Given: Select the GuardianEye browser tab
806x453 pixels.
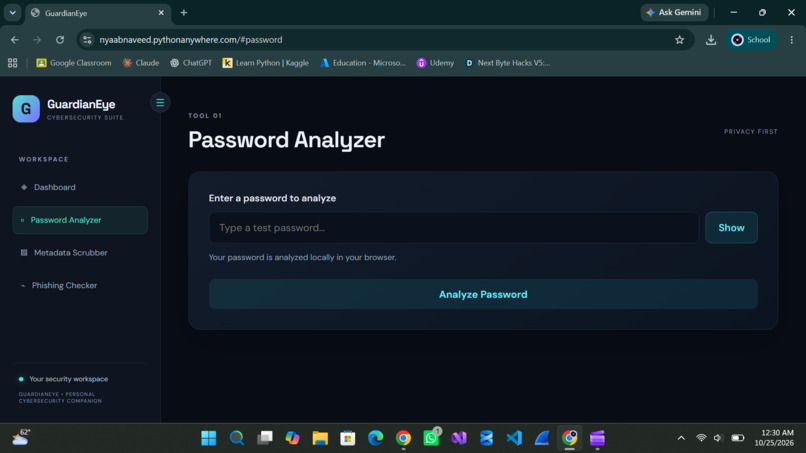Looking at the screenshot, I should [x=97, y=13].
